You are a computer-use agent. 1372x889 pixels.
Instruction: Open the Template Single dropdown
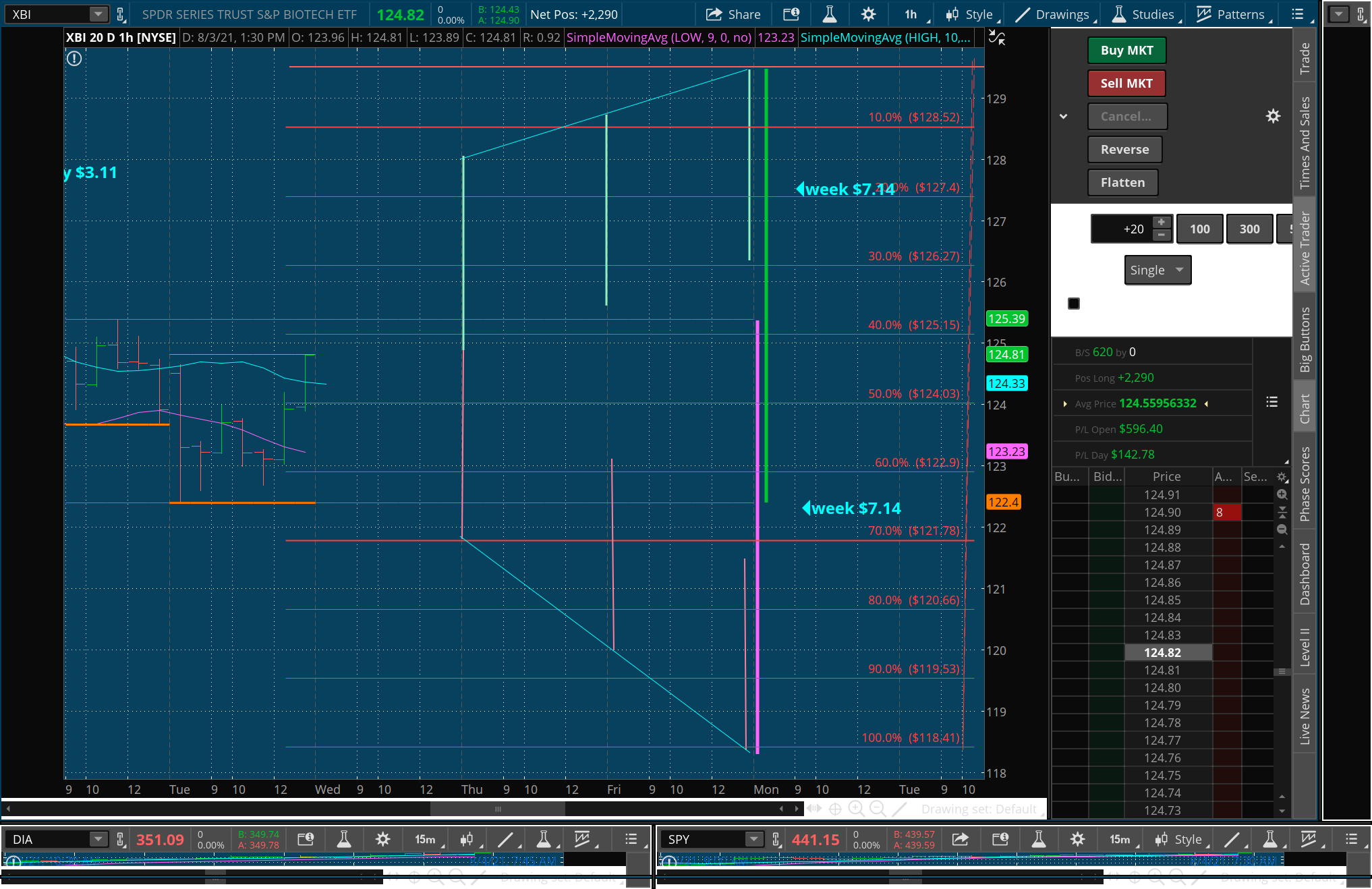1157,270
